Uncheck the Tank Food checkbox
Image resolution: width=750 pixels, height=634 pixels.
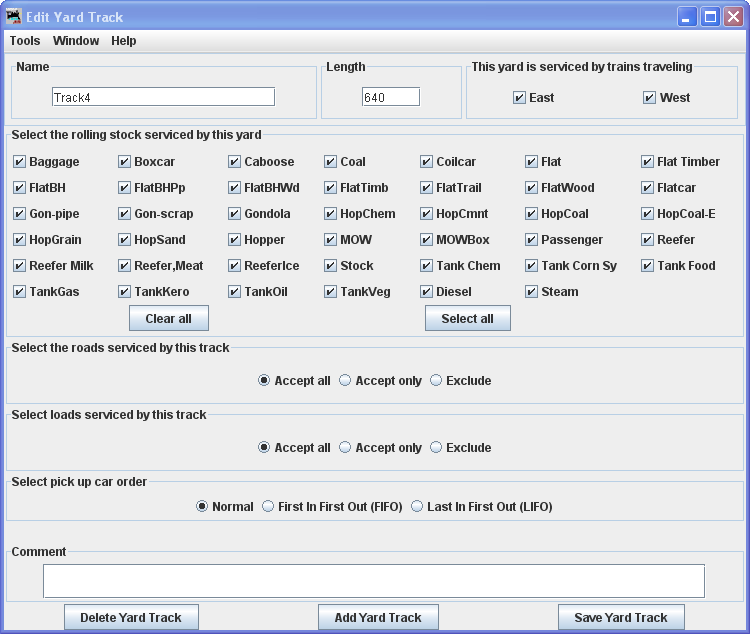pyautogui.click(x=648, y=266)
